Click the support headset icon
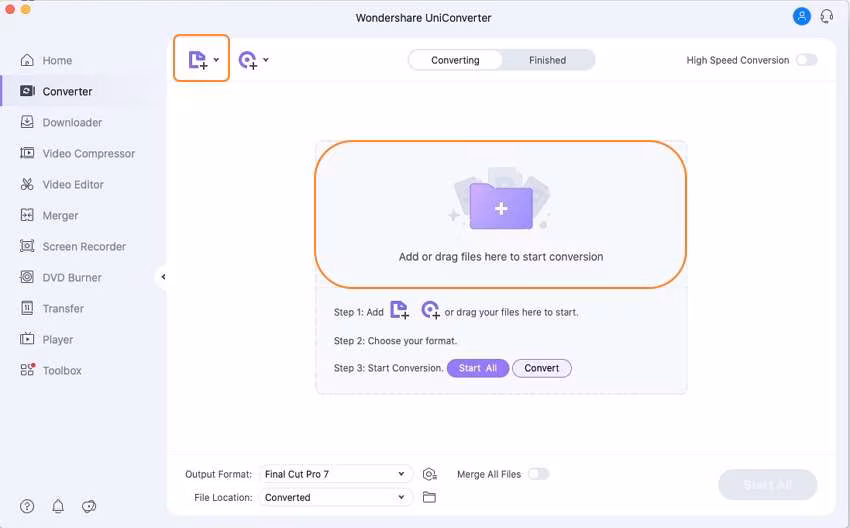This screenshot has height=528, width=850. [827, 16]
